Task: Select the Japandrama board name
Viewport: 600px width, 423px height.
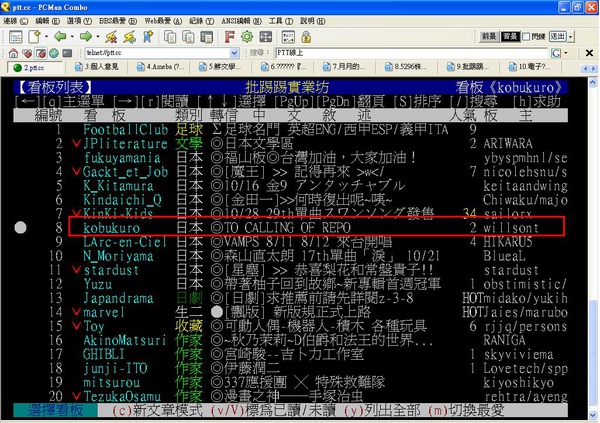Action: coord(118,298)
